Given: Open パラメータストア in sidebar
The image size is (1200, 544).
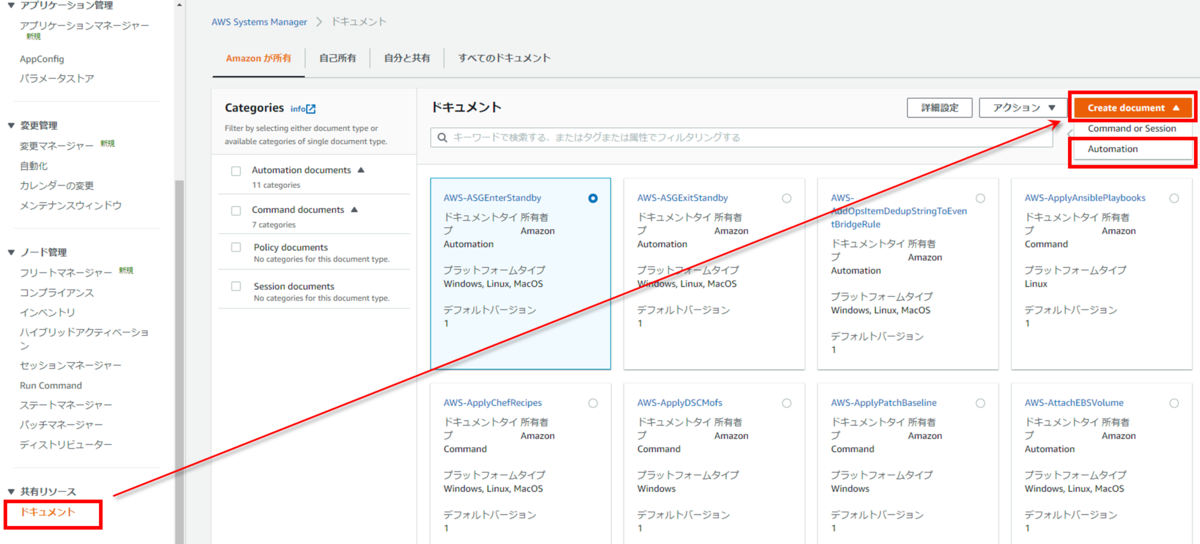Looking at the screenshot, I should coord(57,78).
